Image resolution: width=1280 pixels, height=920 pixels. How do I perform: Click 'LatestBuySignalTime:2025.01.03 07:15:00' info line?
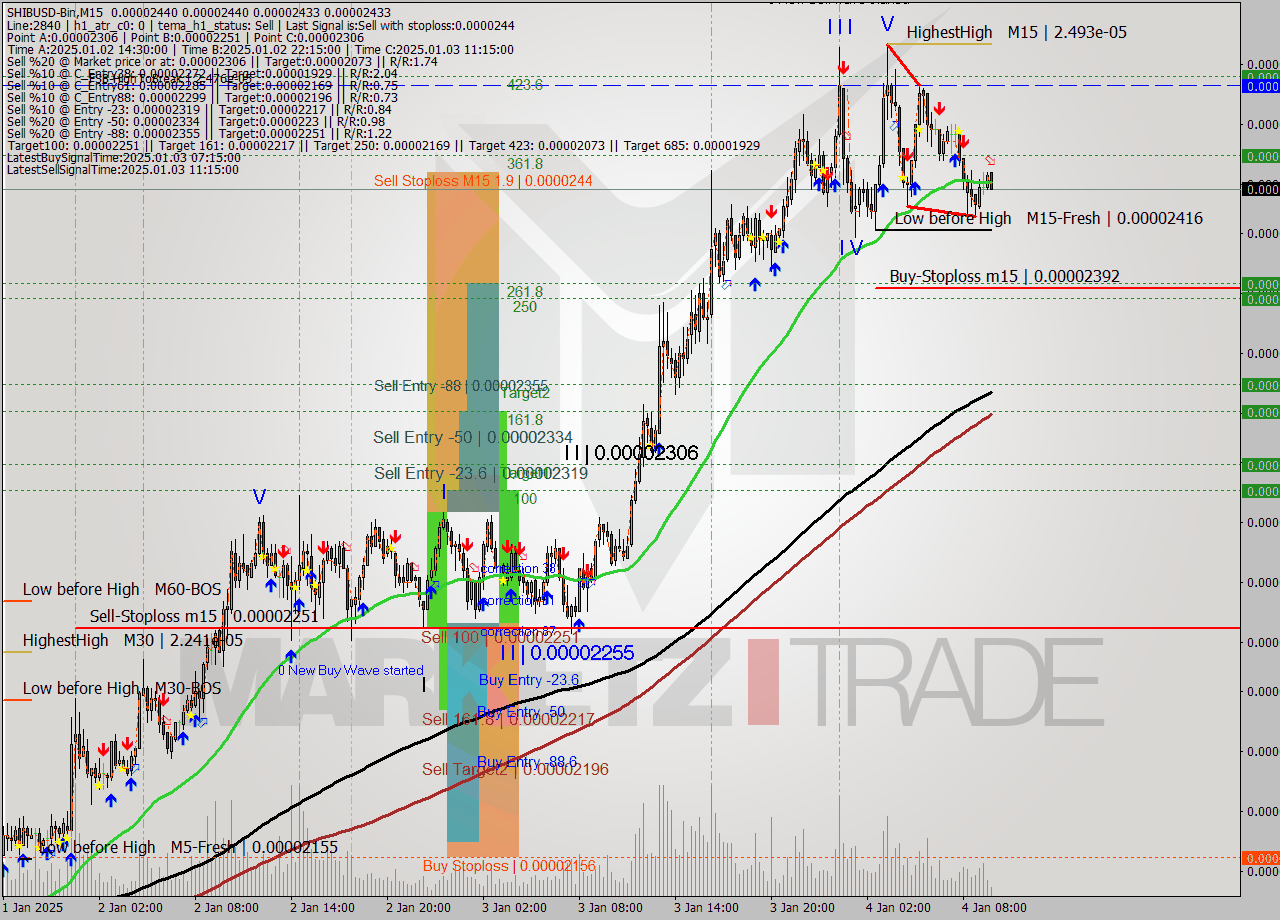(x=123, y=158)
